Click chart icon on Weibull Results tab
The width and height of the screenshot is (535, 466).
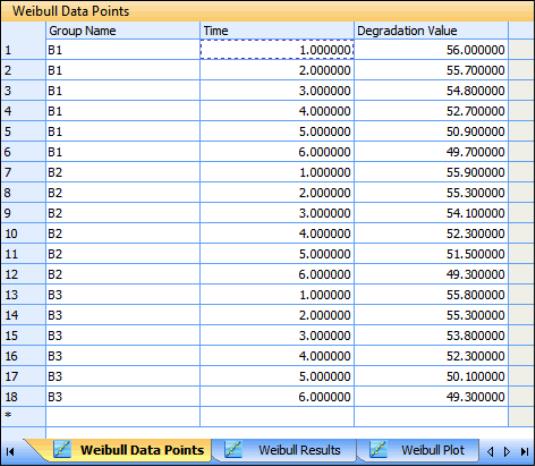(233, 449)
